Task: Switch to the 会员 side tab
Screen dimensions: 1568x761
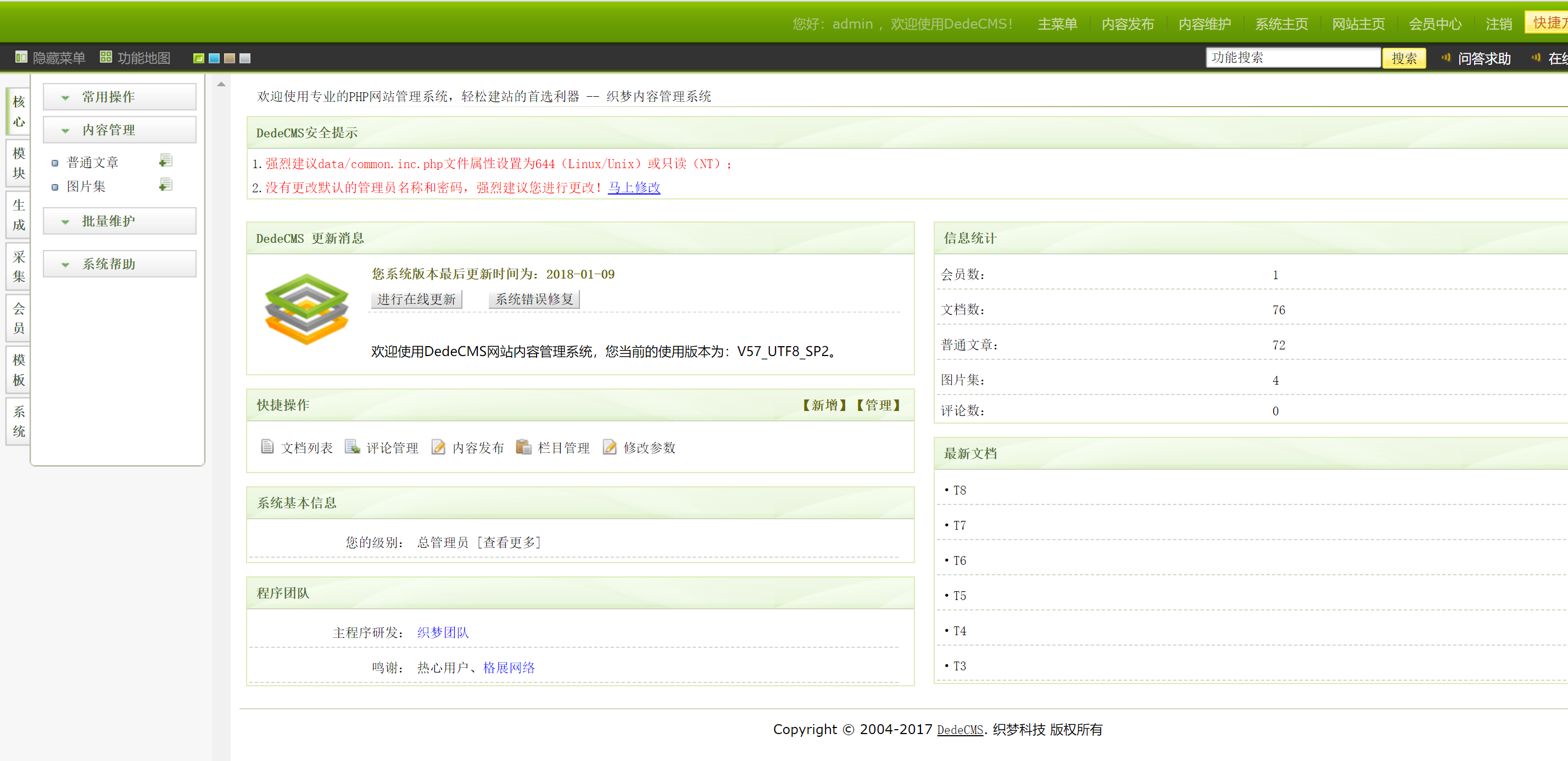Action: point(19,318)
